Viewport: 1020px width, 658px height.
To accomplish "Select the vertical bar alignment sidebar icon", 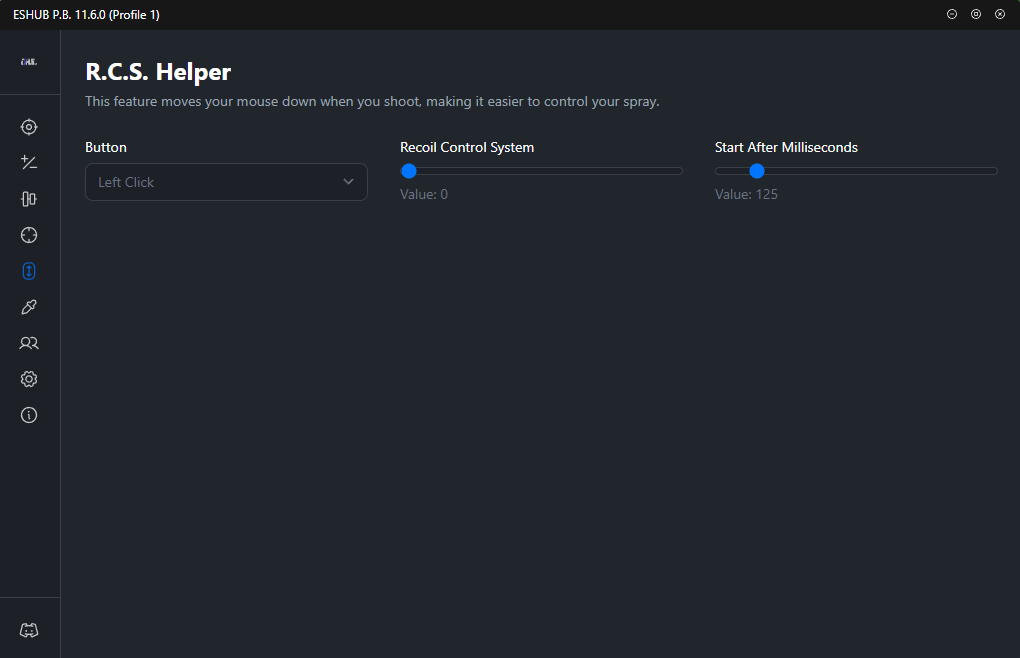I will coord(29,199).
